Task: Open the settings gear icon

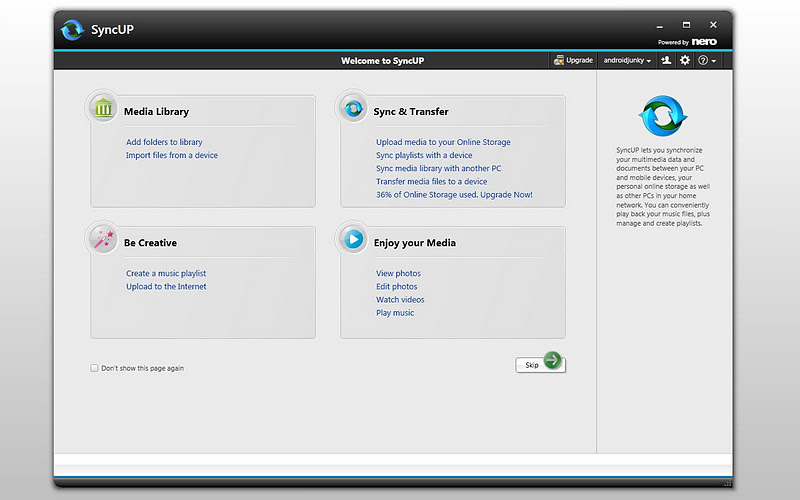Action: click(685, 61)
